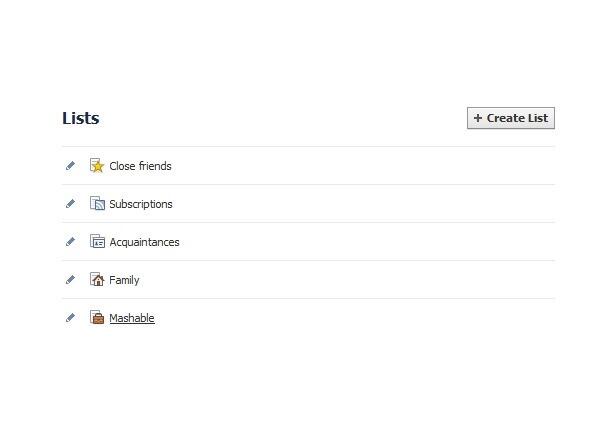Click the contact card icon for Acquaintances
The height and width of the screenshot is (425, 616).
(97, 241)
